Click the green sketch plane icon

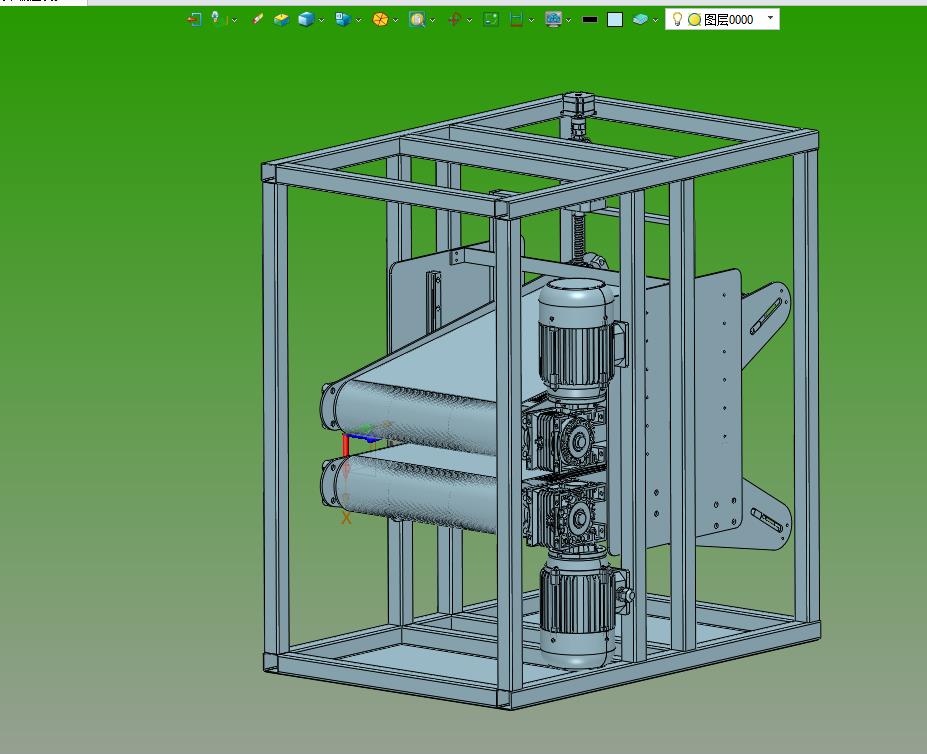[x=491, y=20]
